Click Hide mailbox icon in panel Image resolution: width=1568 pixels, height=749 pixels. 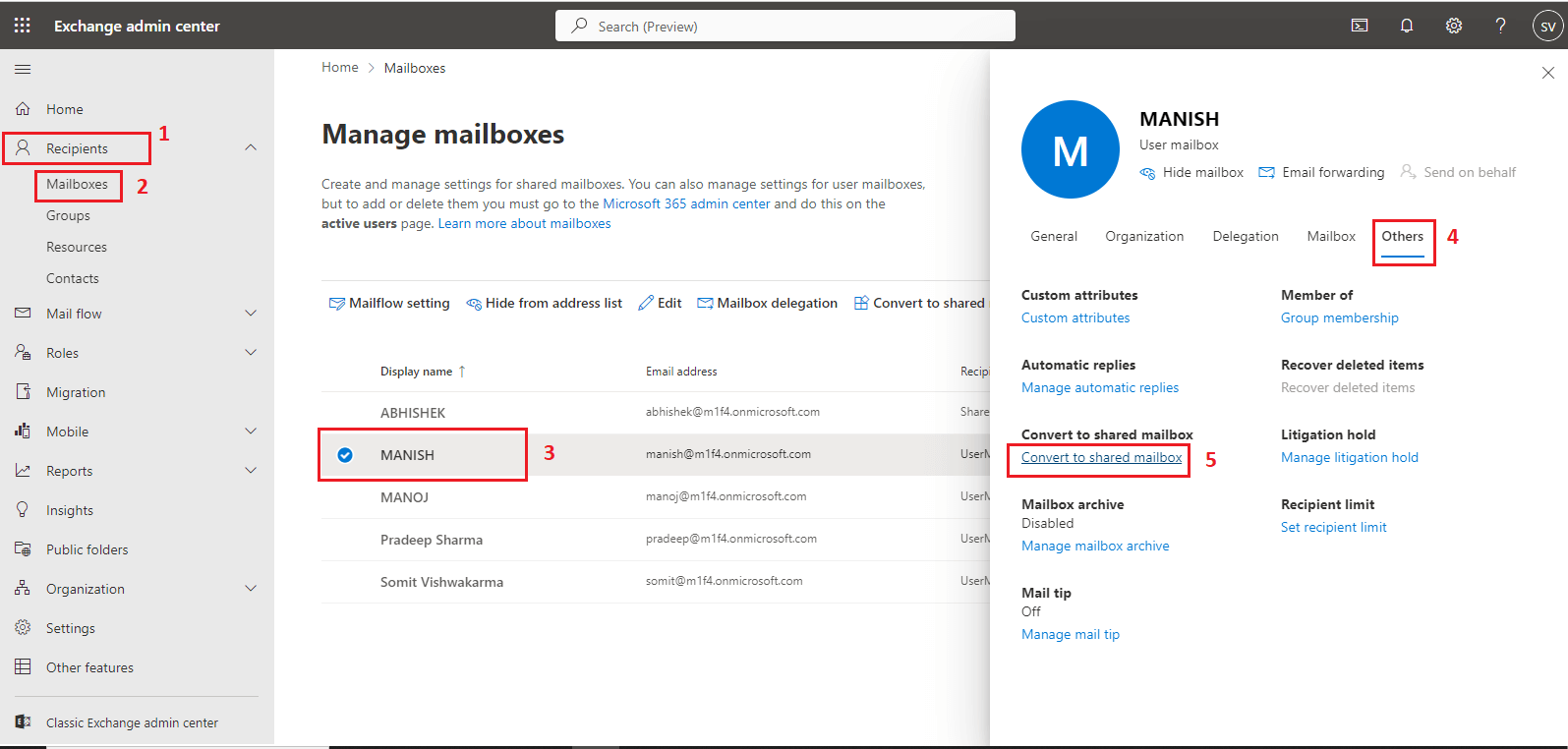click(x=1147, y=173)
